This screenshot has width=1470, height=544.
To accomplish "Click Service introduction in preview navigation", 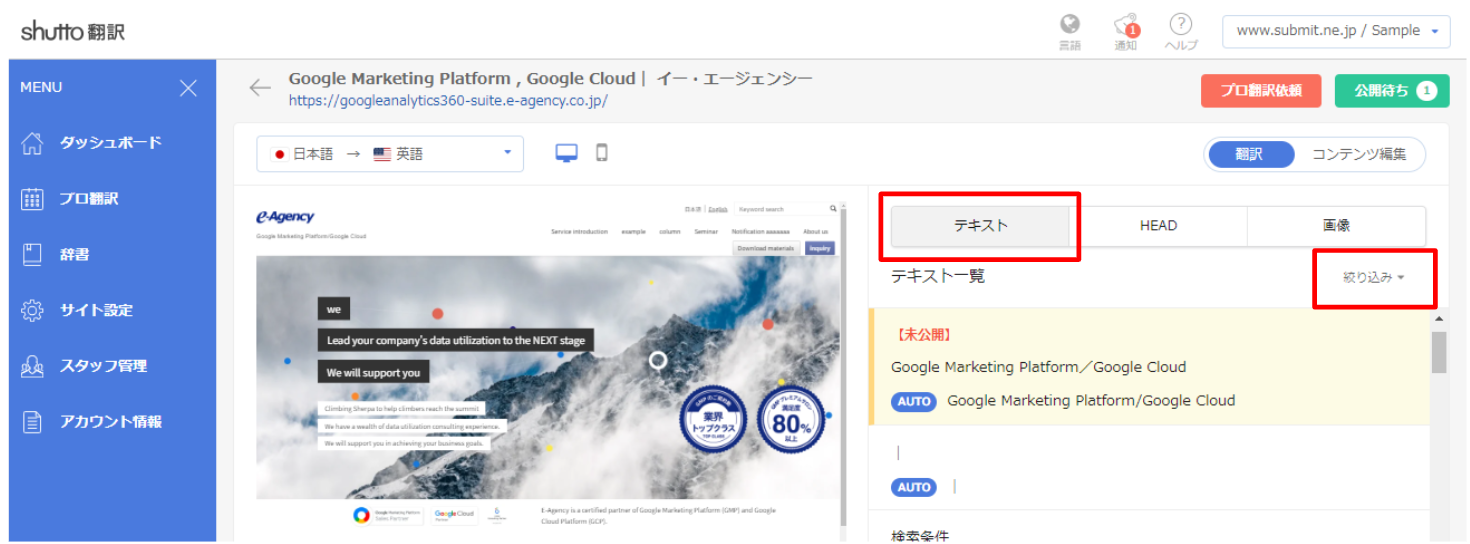I will 579,231.
